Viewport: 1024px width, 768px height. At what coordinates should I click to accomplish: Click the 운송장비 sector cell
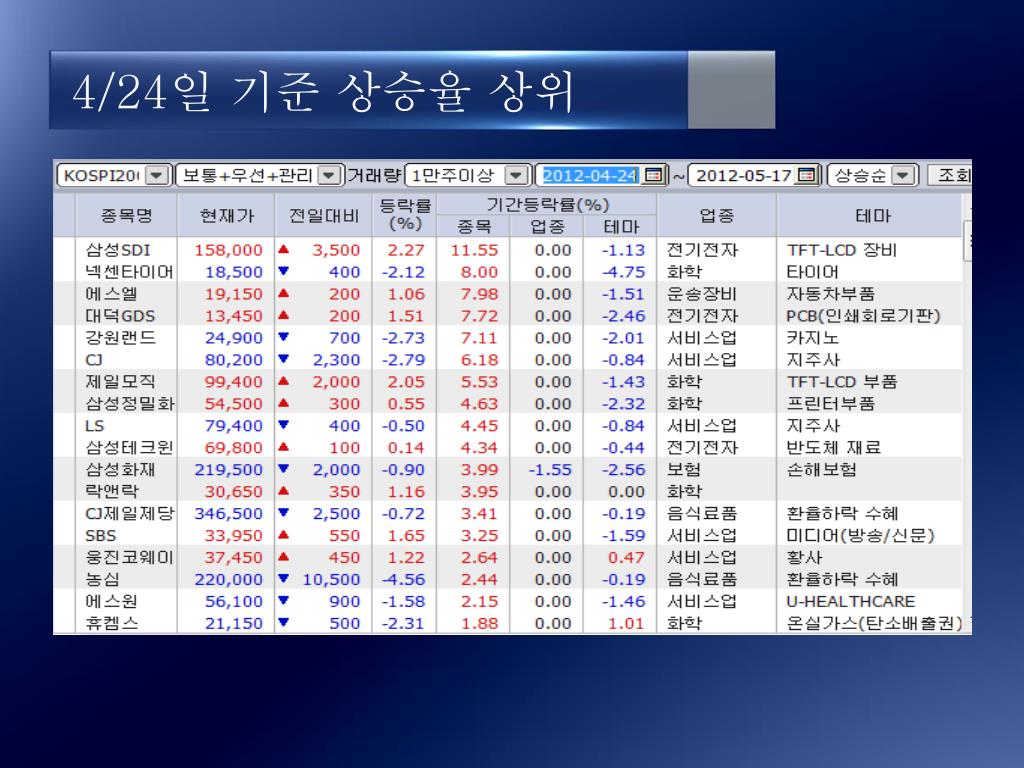tap(702, 294)
